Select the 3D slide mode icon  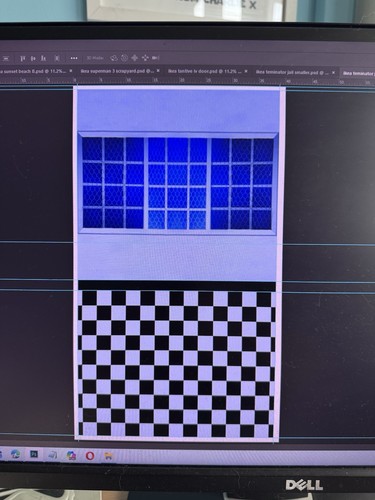[x=145, y=58]
